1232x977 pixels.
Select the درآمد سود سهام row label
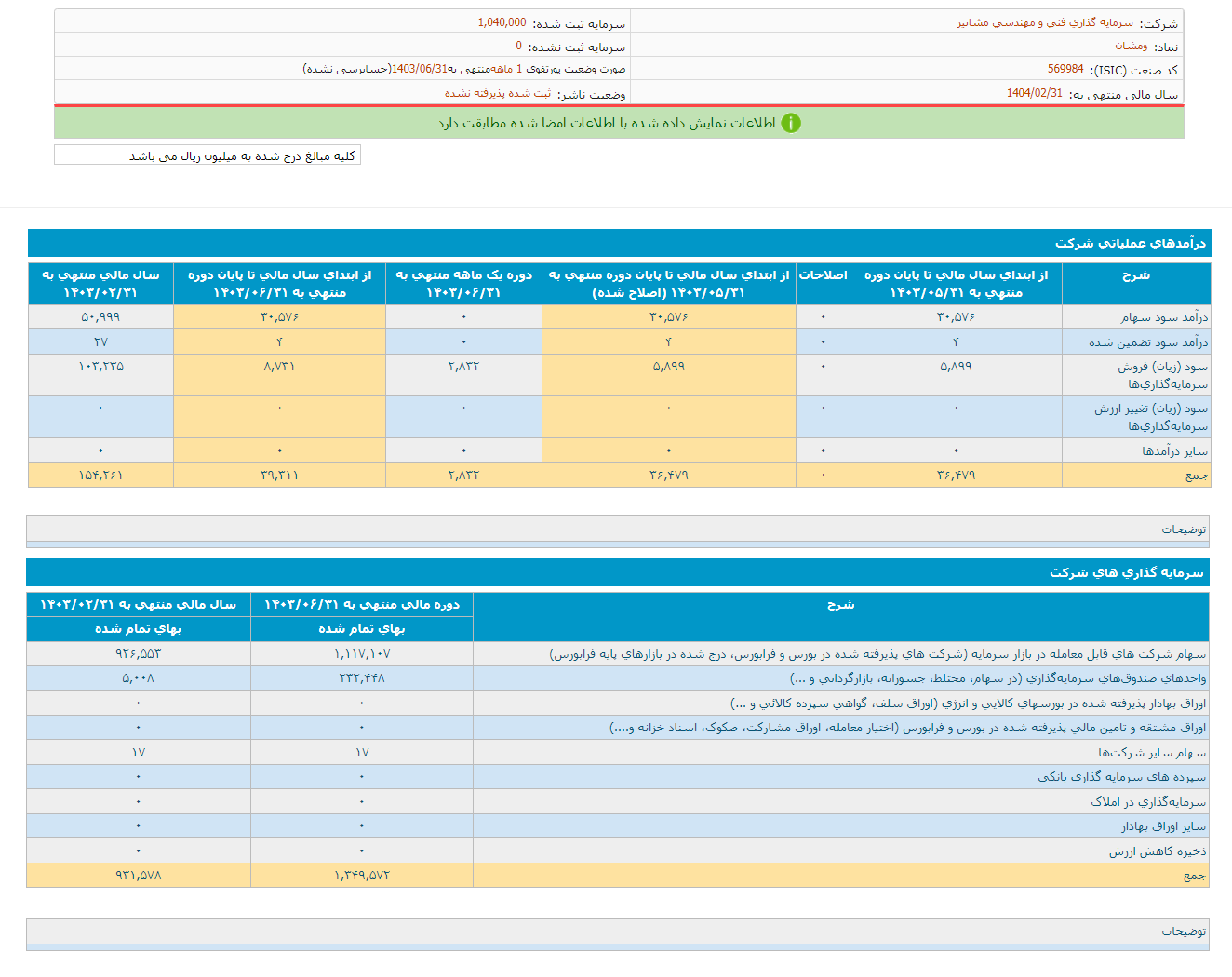click(x=1163, y=317)
